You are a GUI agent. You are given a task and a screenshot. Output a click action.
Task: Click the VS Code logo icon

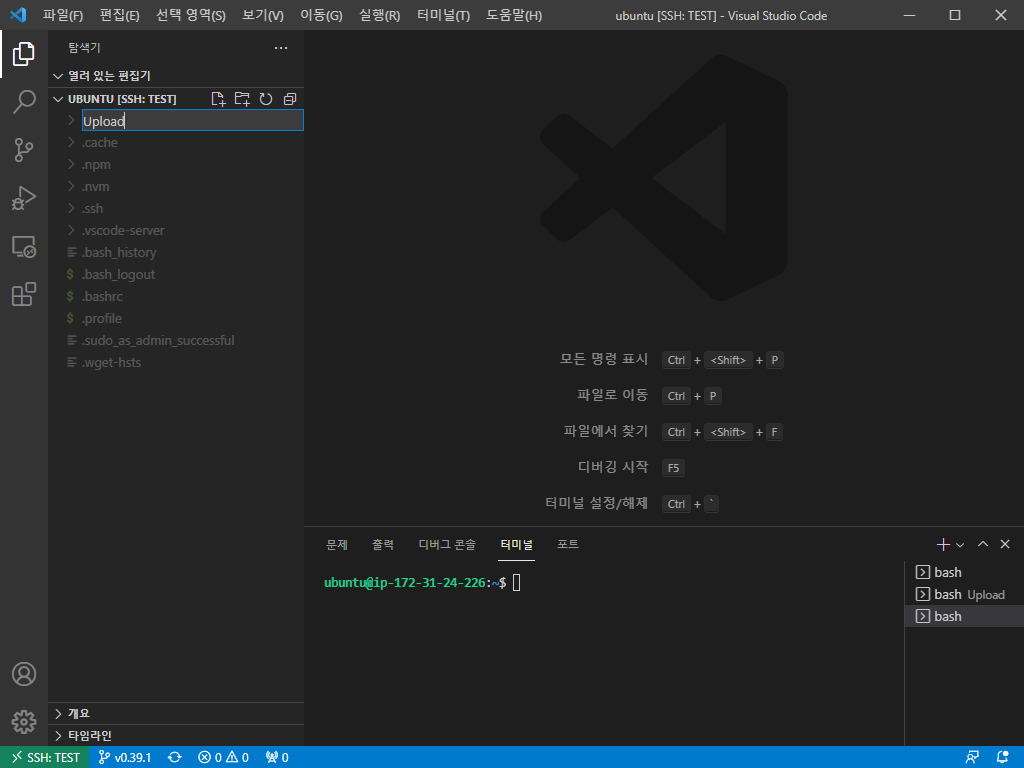(x=18, y=14)
